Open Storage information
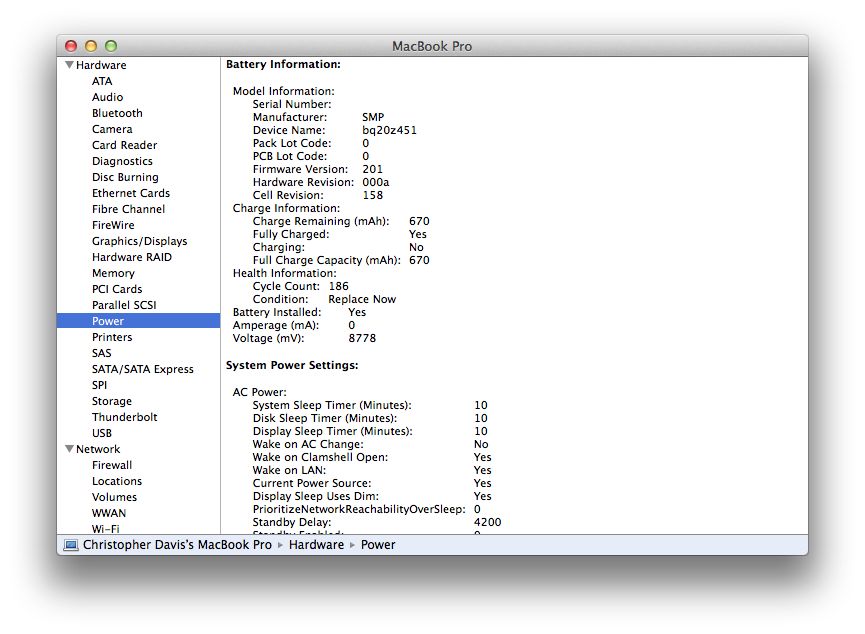 click(112, 401)
